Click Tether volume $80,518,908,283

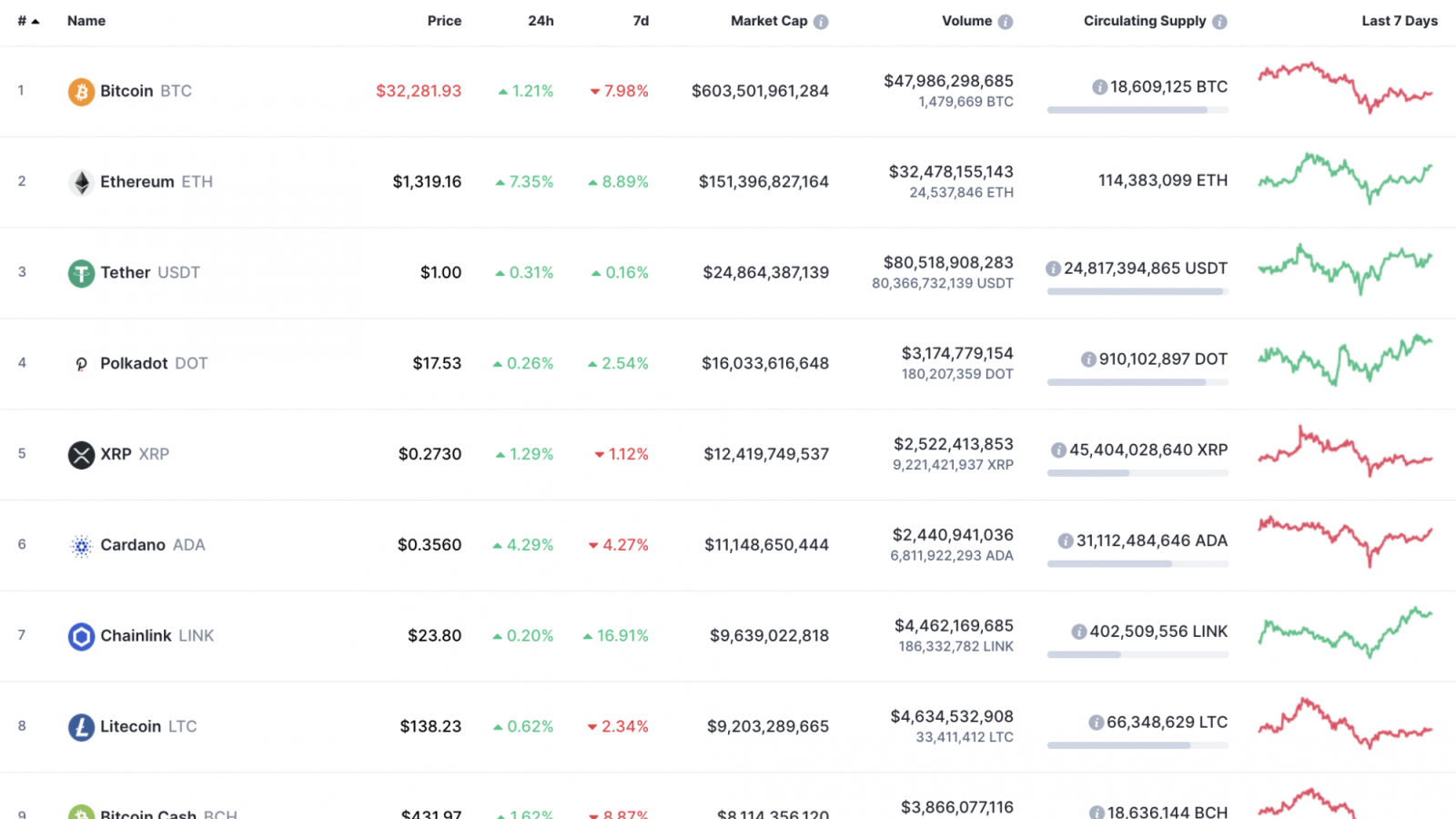[948, 263]
